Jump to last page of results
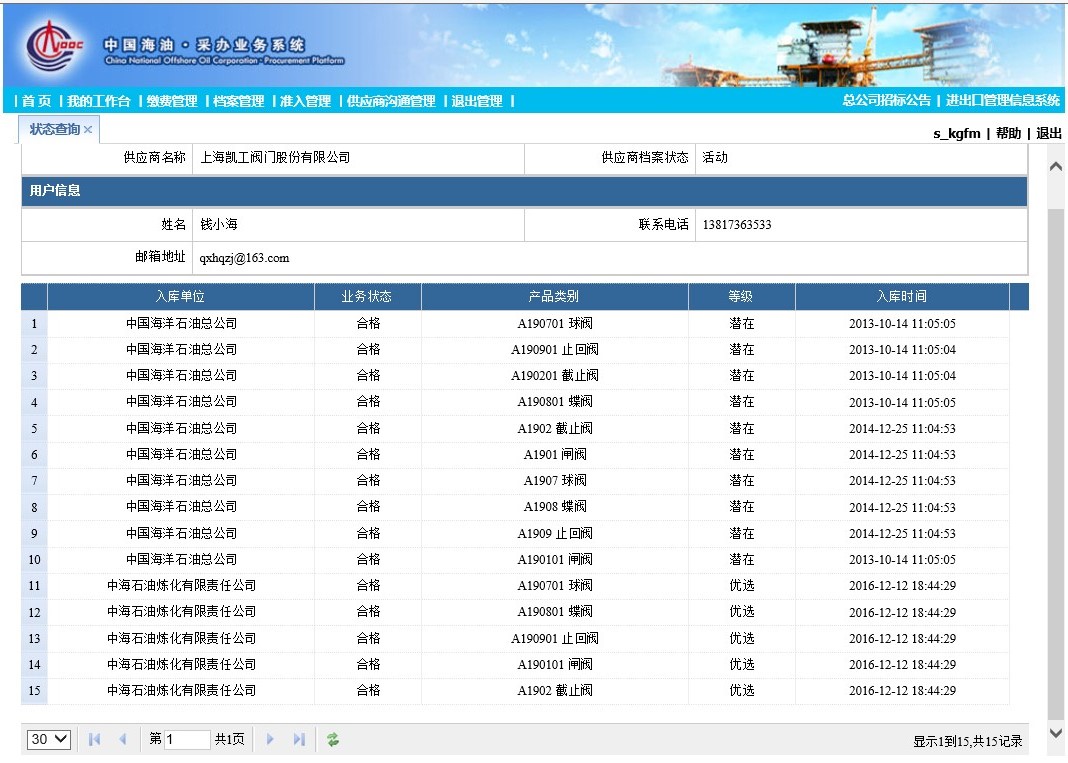 [298, 739]
